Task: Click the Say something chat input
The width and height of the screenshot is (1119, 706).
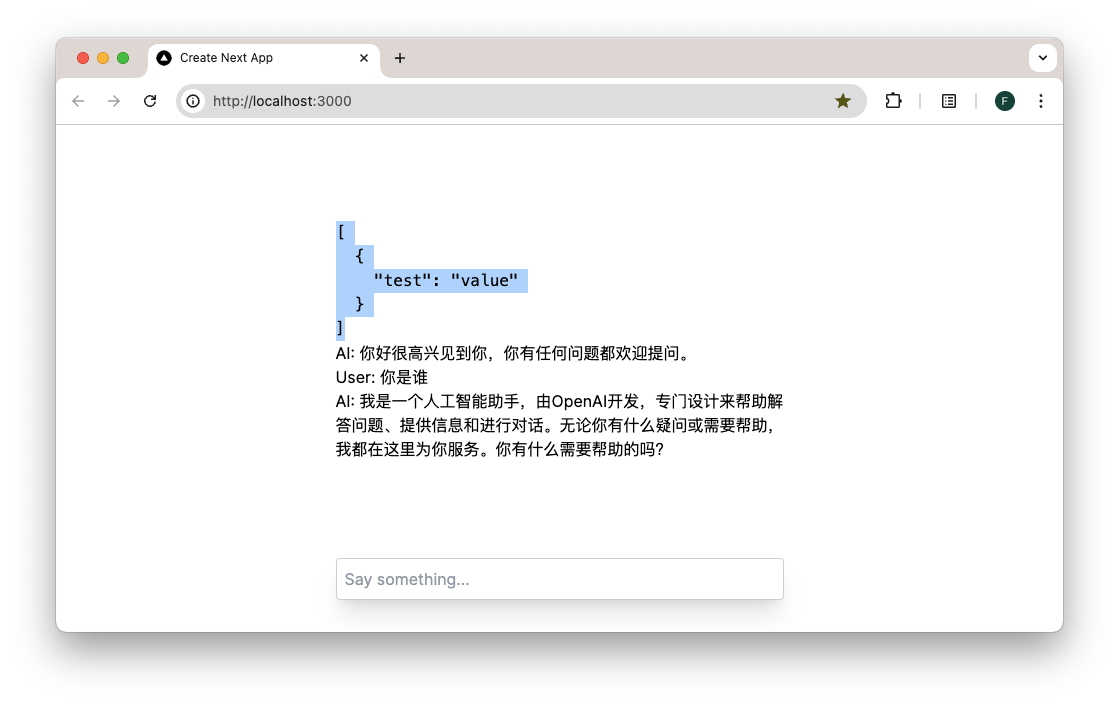Action: click(x=559, y=579)
